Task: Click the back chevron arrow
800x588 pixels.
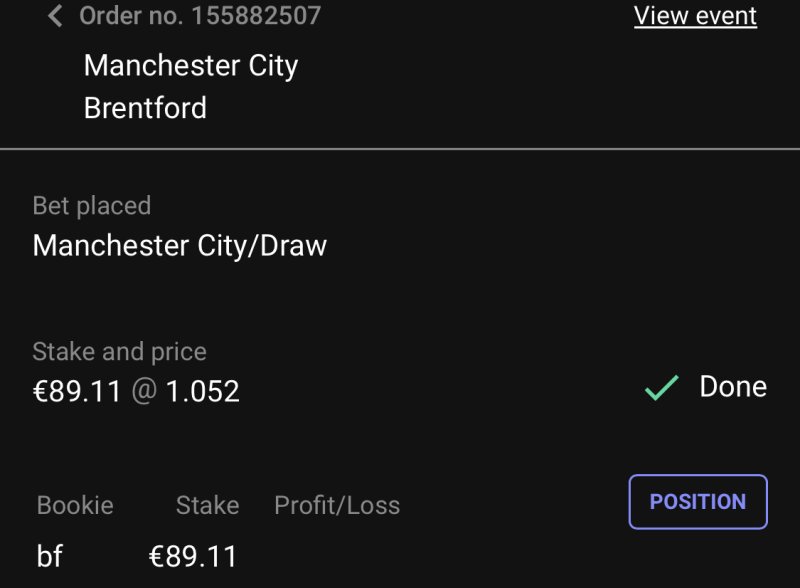Action: tap(55, 16)
